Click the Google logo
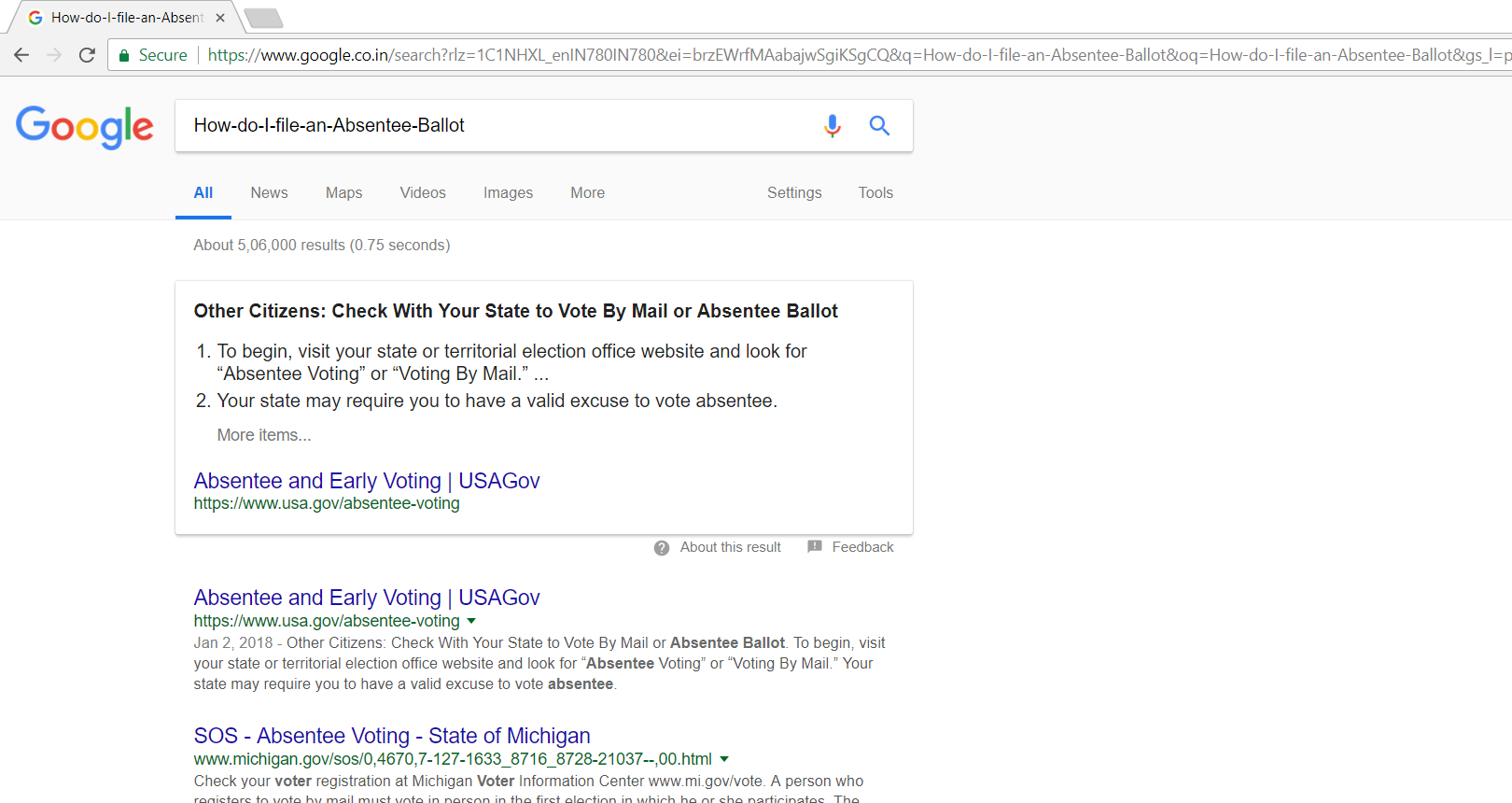1512x803 pixels. pos(85,127)
